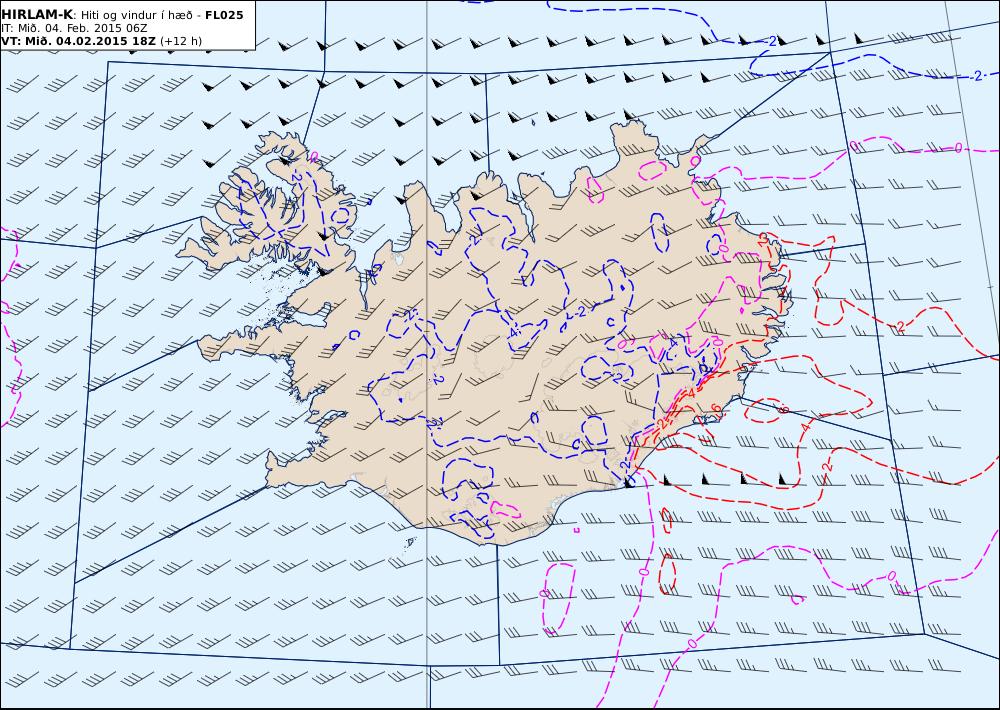1000x710 pixels.
Task: Click the 'Hiti og vindur í hæð' title text
Action: tap(135, 15)
